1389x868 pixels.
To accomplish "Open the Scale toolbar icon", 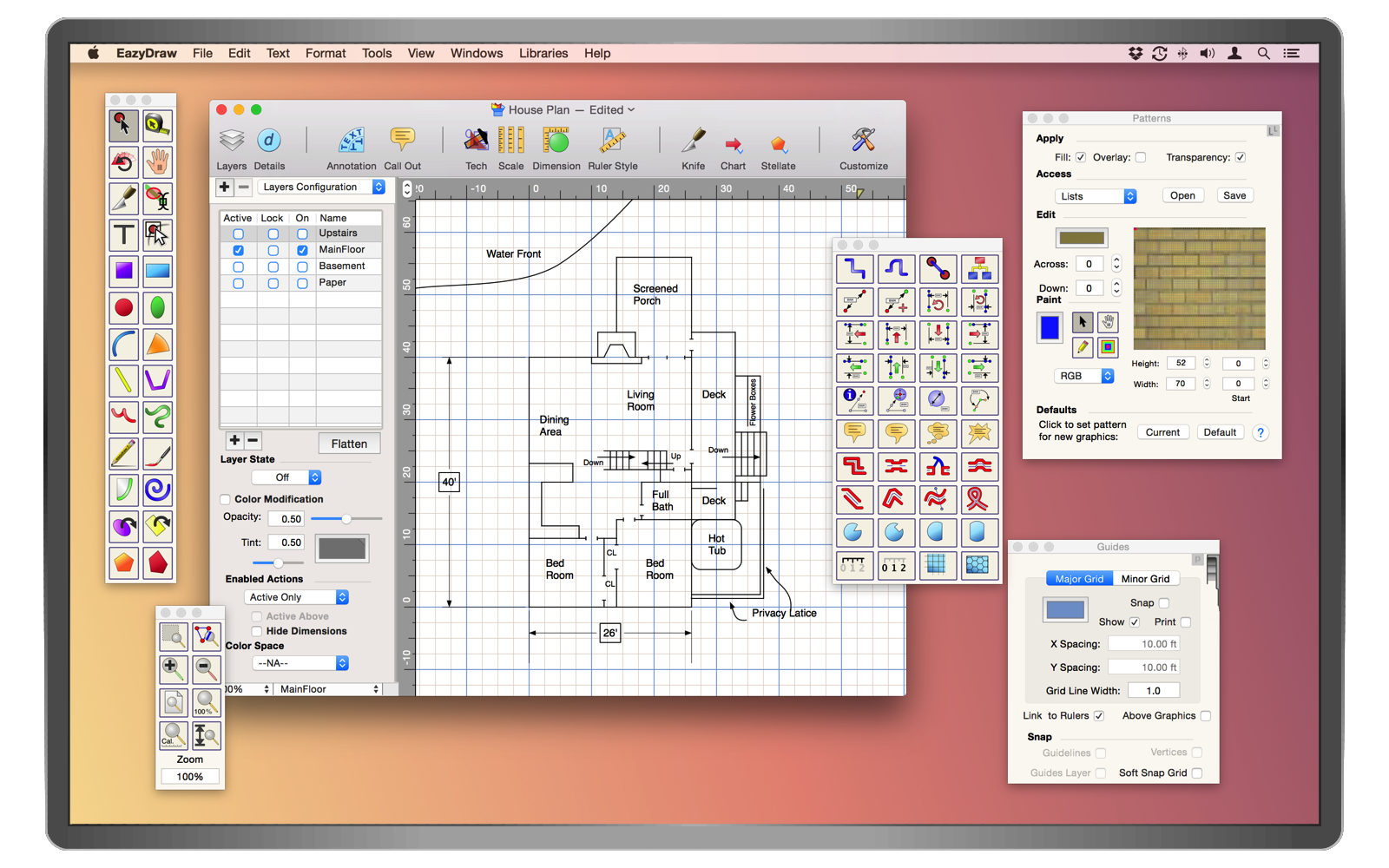I will tap(510, 148).
